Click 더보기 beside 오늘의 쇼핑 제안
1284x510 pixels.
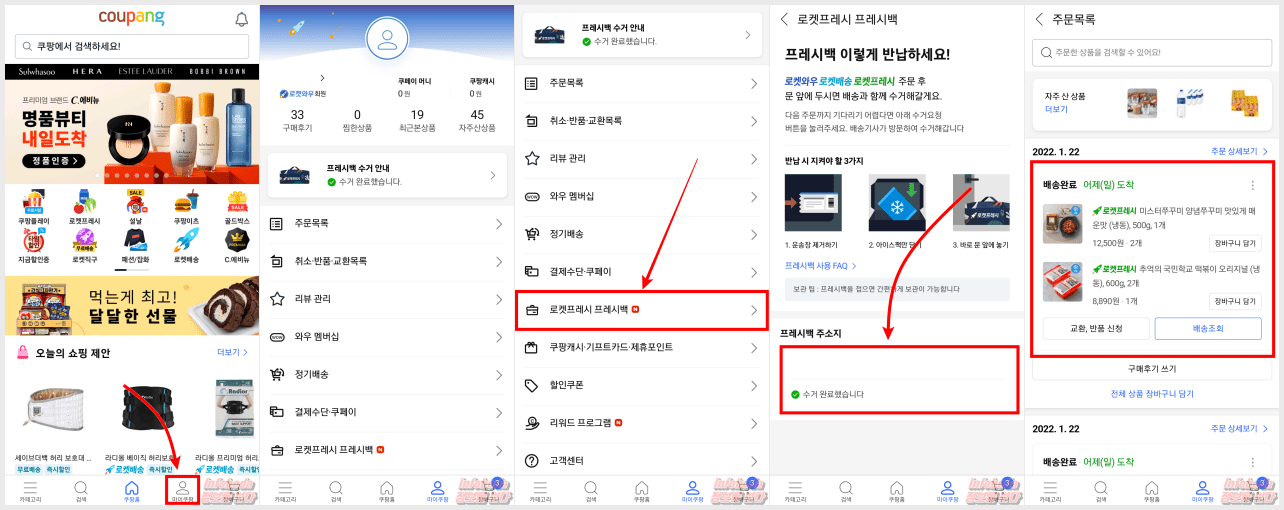pyautogui.click(x=231, y=353)
